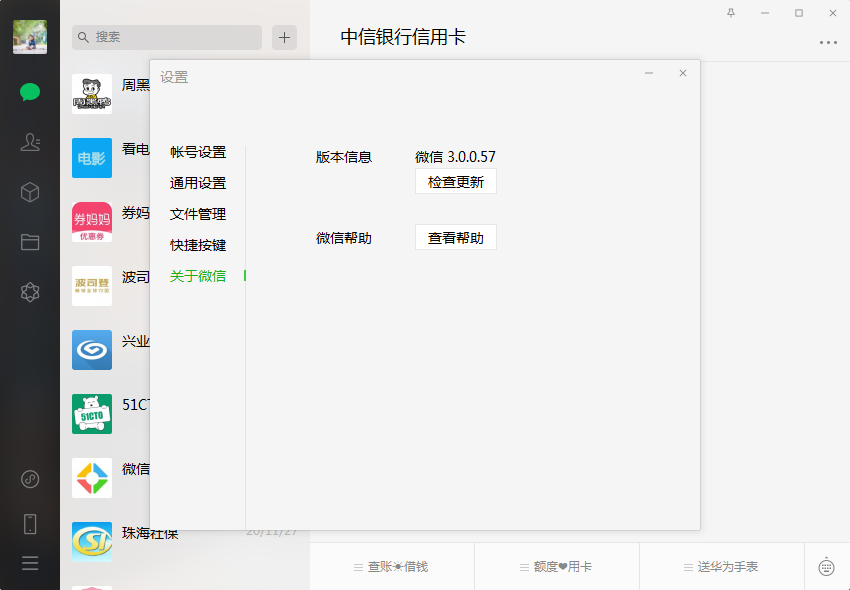Click the user profile avatar
This screenshot has width=850, height=590.
coord(30,37)
